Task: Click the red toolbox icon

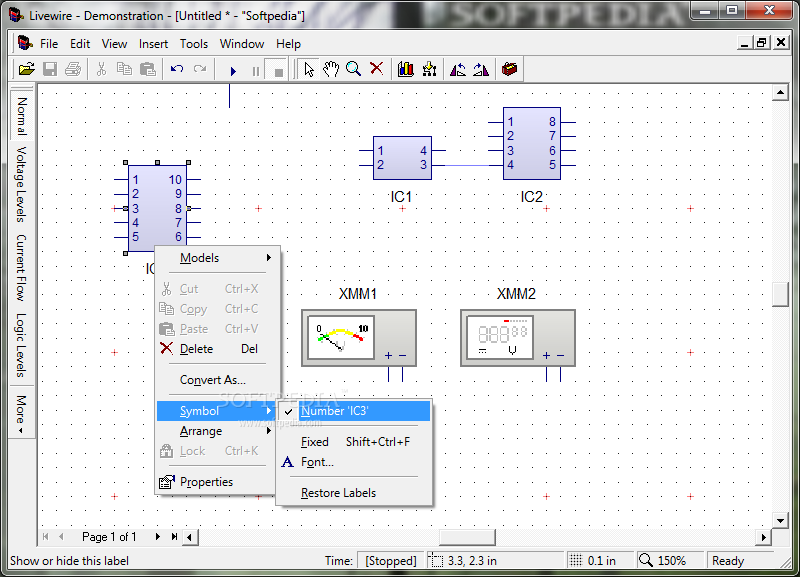Action: click(509, 69)
